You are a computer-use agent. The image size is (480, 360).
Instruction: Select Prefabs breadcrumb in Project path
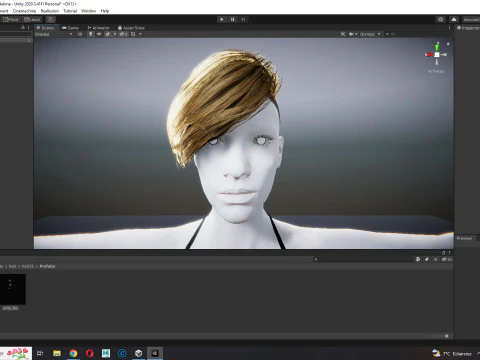[x=47, y=266]
